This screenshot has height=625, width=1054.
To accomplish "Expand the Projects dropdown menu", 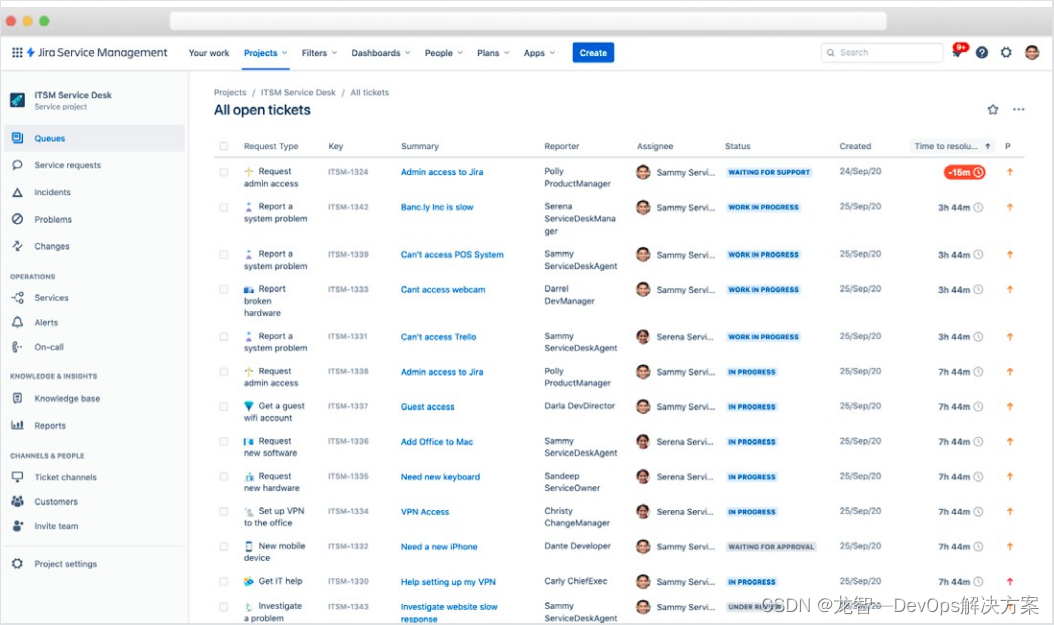I will point(266,53).
